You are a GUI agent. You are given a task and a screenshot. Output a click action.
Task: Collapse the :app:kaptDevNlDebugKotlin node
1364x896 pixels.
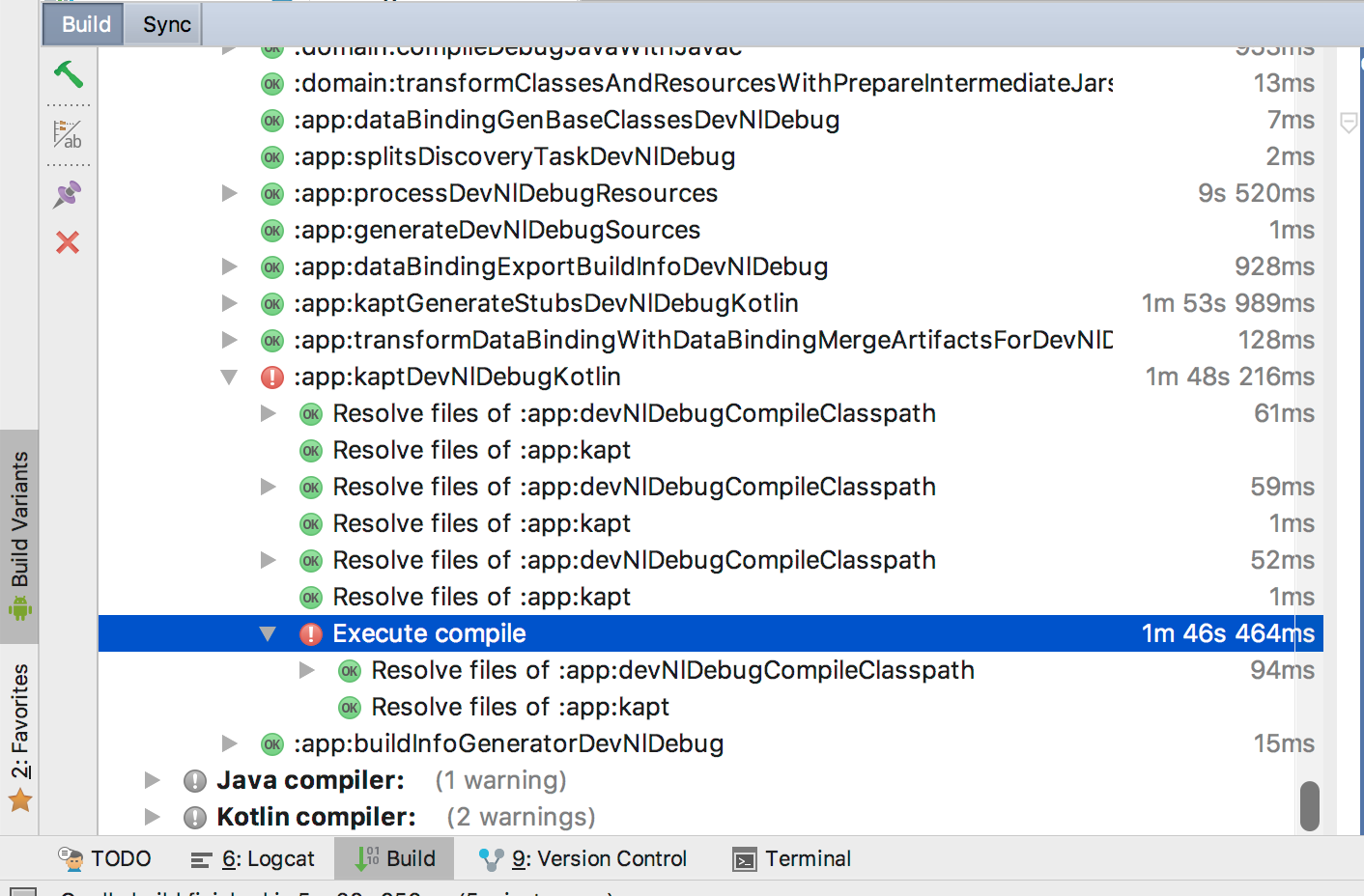(x=229, y=378)
